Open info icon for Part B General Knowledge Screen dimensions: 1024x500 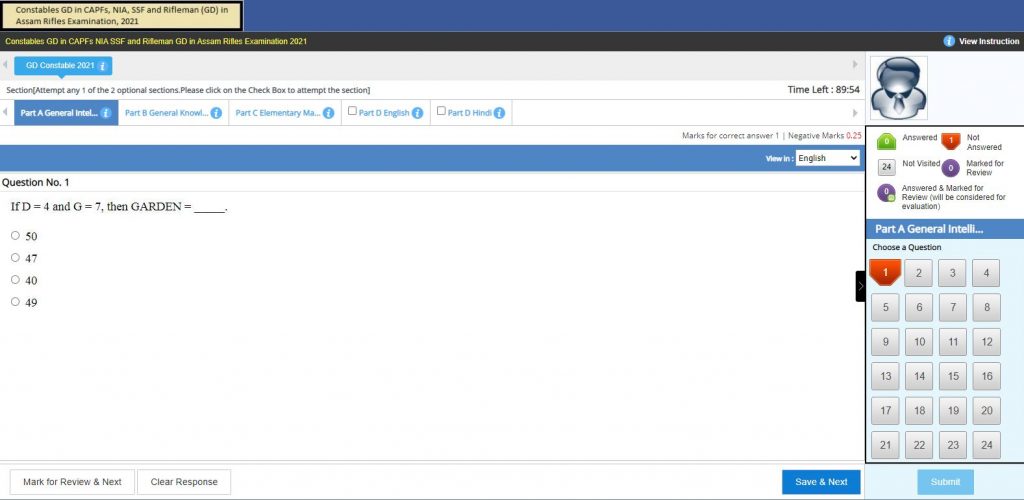[216, 113]
